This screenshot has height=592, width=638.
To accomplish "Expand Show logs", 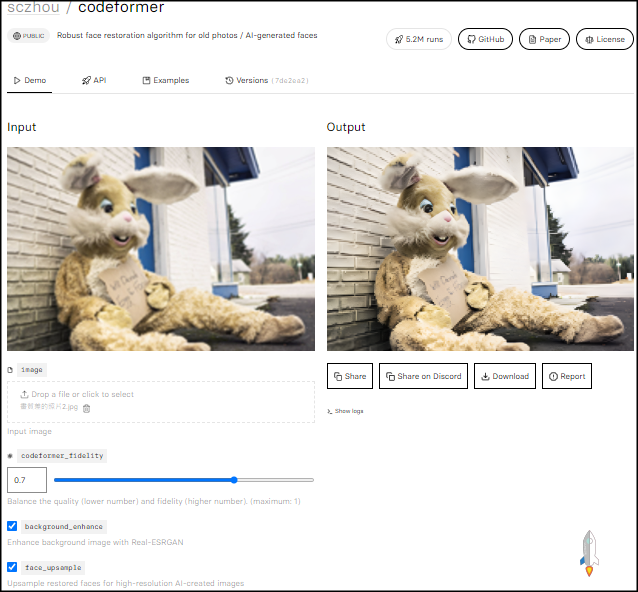I will click(x=345, y=411).
